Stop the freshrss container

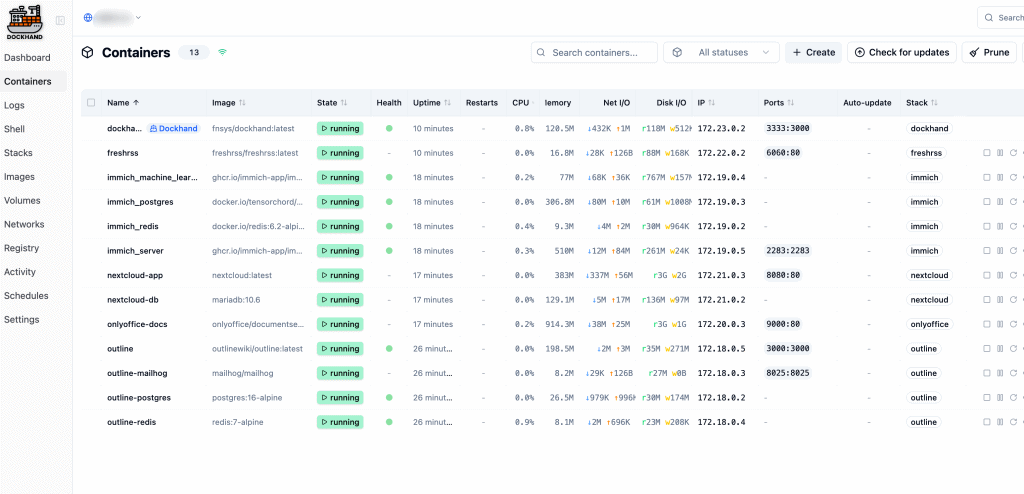(987, 153)
